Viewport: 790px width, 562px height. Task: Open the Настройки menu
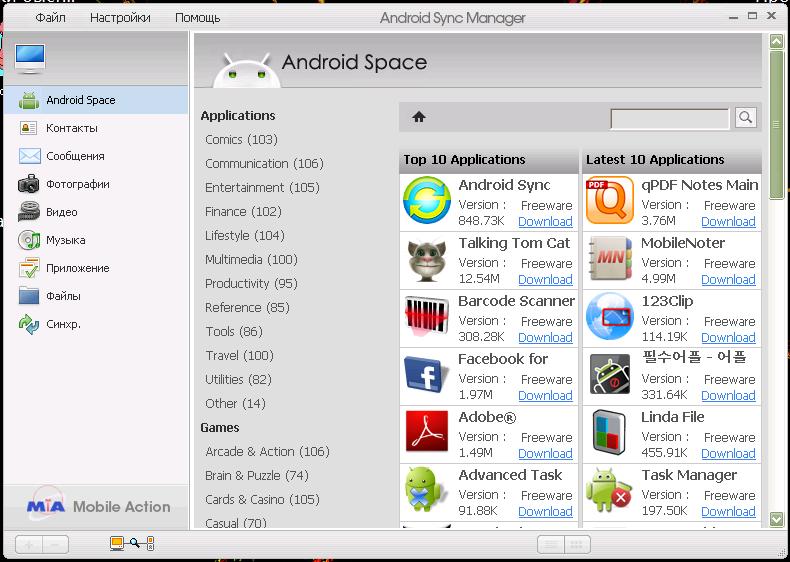120,18
